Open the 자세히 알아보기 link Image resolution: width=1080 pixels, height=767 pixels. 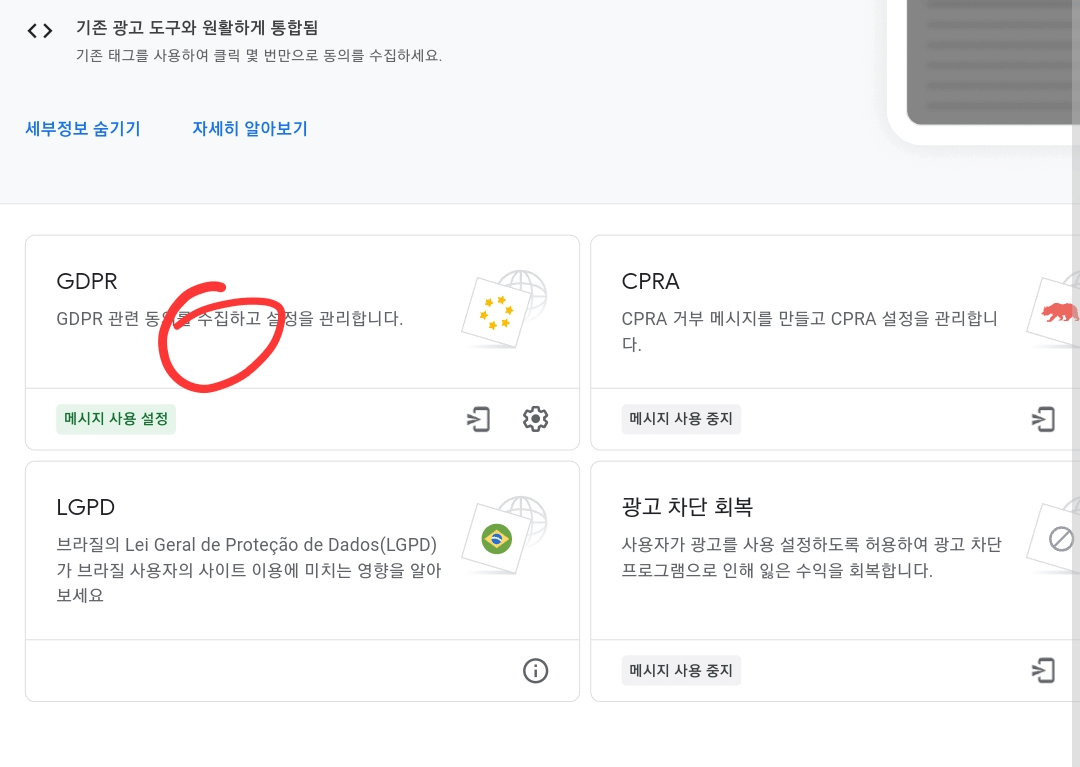tap(249, 128)
